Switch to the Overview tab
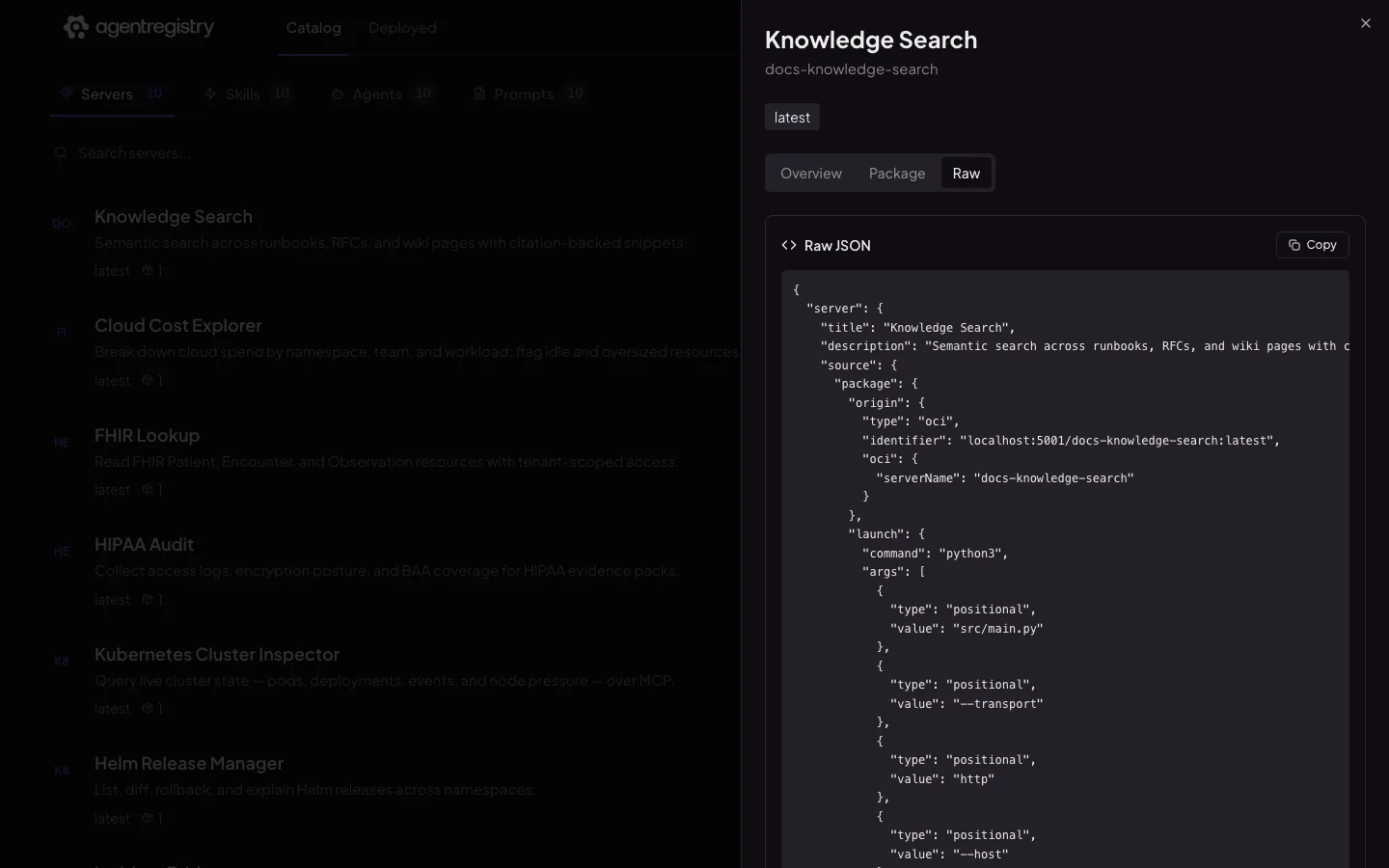The height and width of the screenshot is (868, 1389). tap(811, 173)
